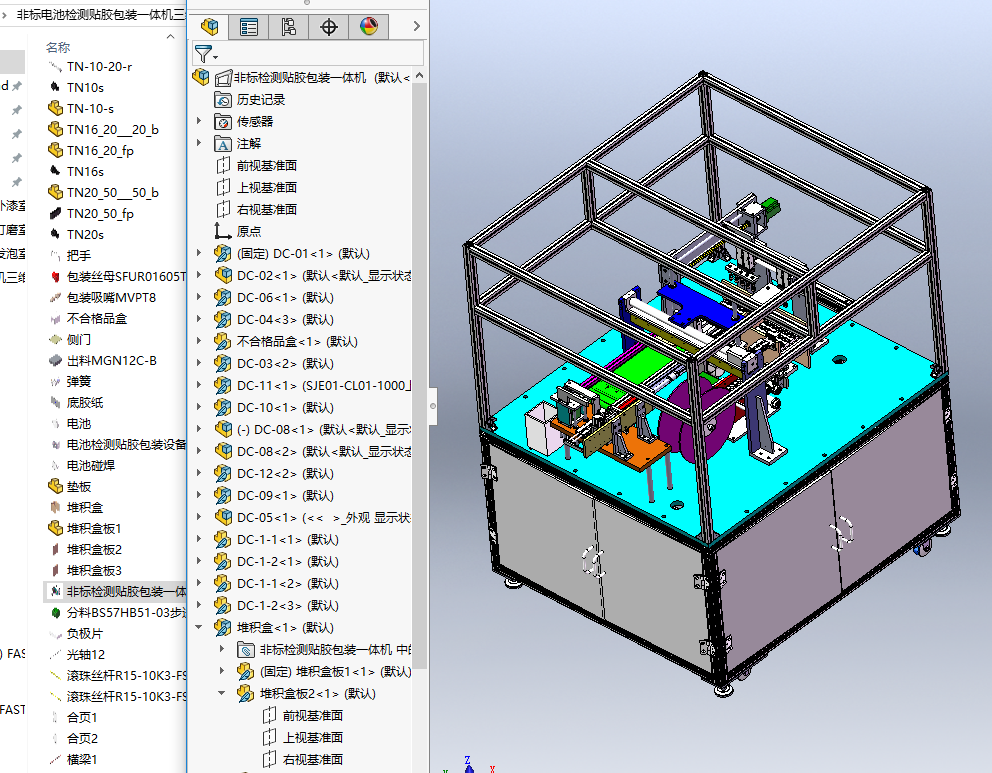Viewport: 992px width, 773px height.
Task: Expand the DC-06<1> subassembly
Action: pyautogui.click(x=199, y=297)
